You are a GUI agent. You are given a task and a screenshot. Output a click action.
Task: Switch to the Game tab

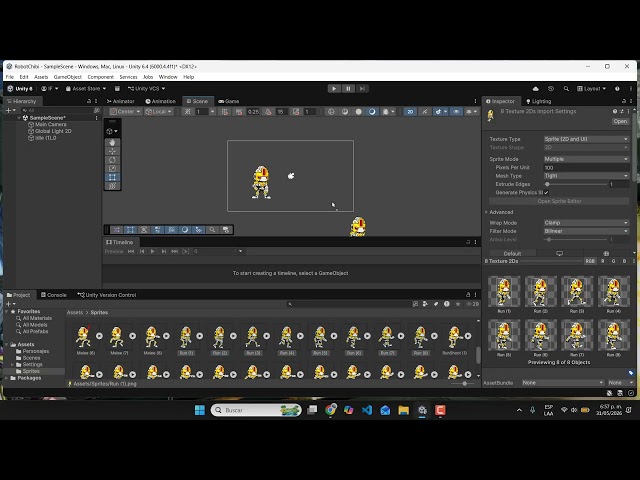point(229,101)
